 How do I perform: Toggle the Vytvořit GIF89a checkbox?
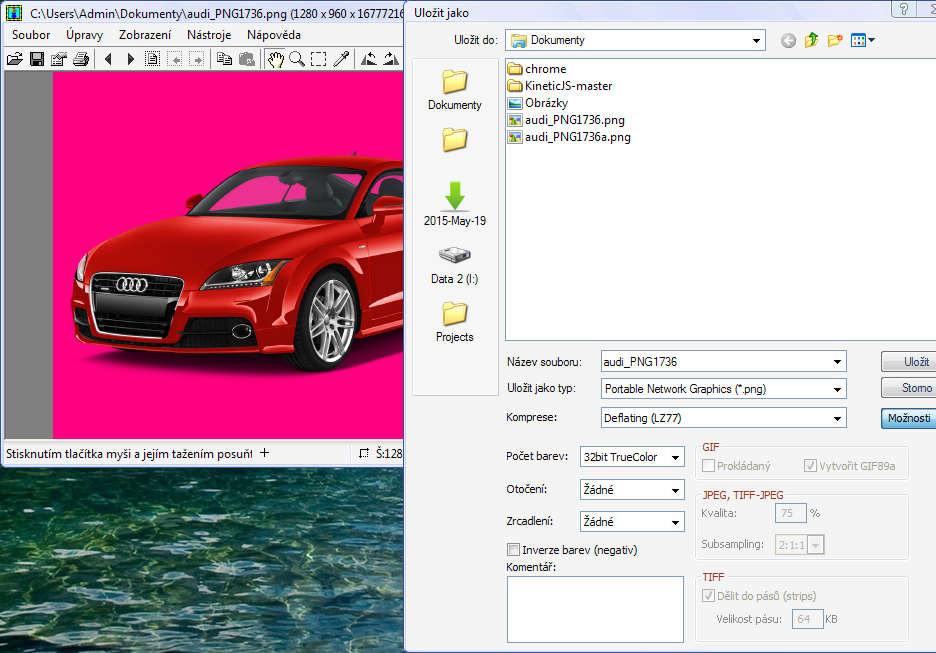[x=810, y=466]
